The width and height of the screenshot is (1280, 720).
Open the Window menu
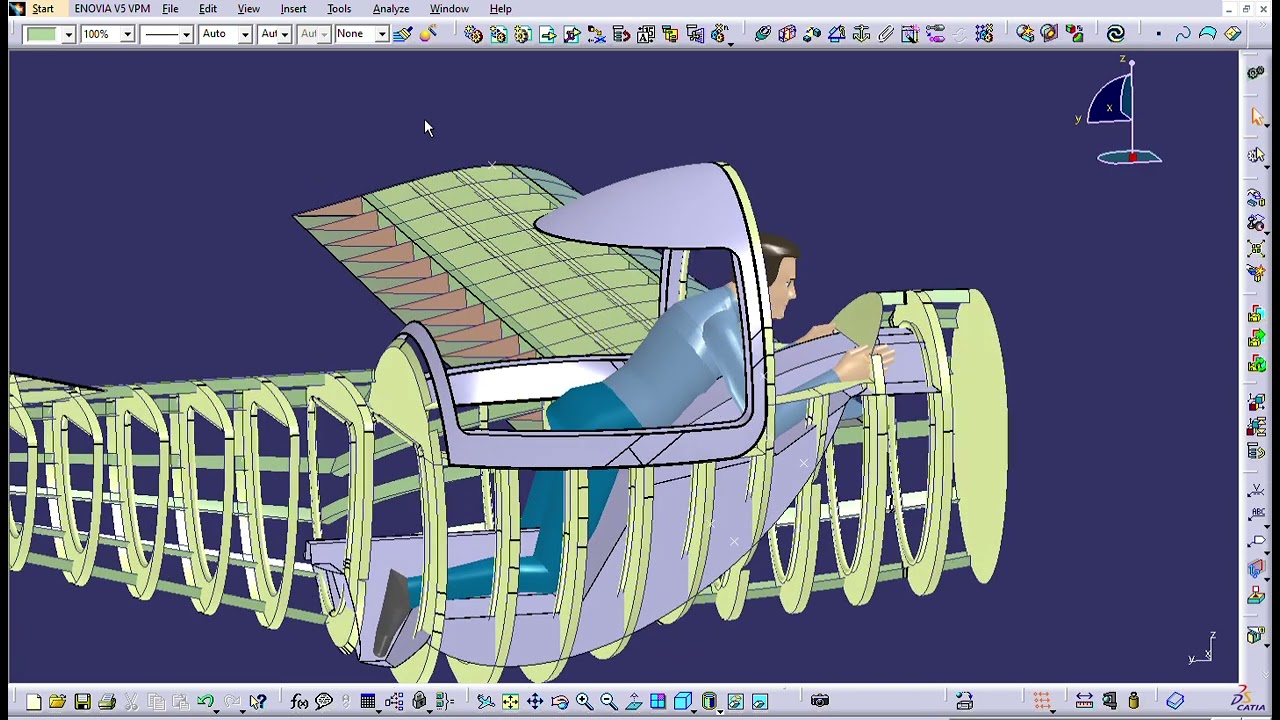[449, 9]
